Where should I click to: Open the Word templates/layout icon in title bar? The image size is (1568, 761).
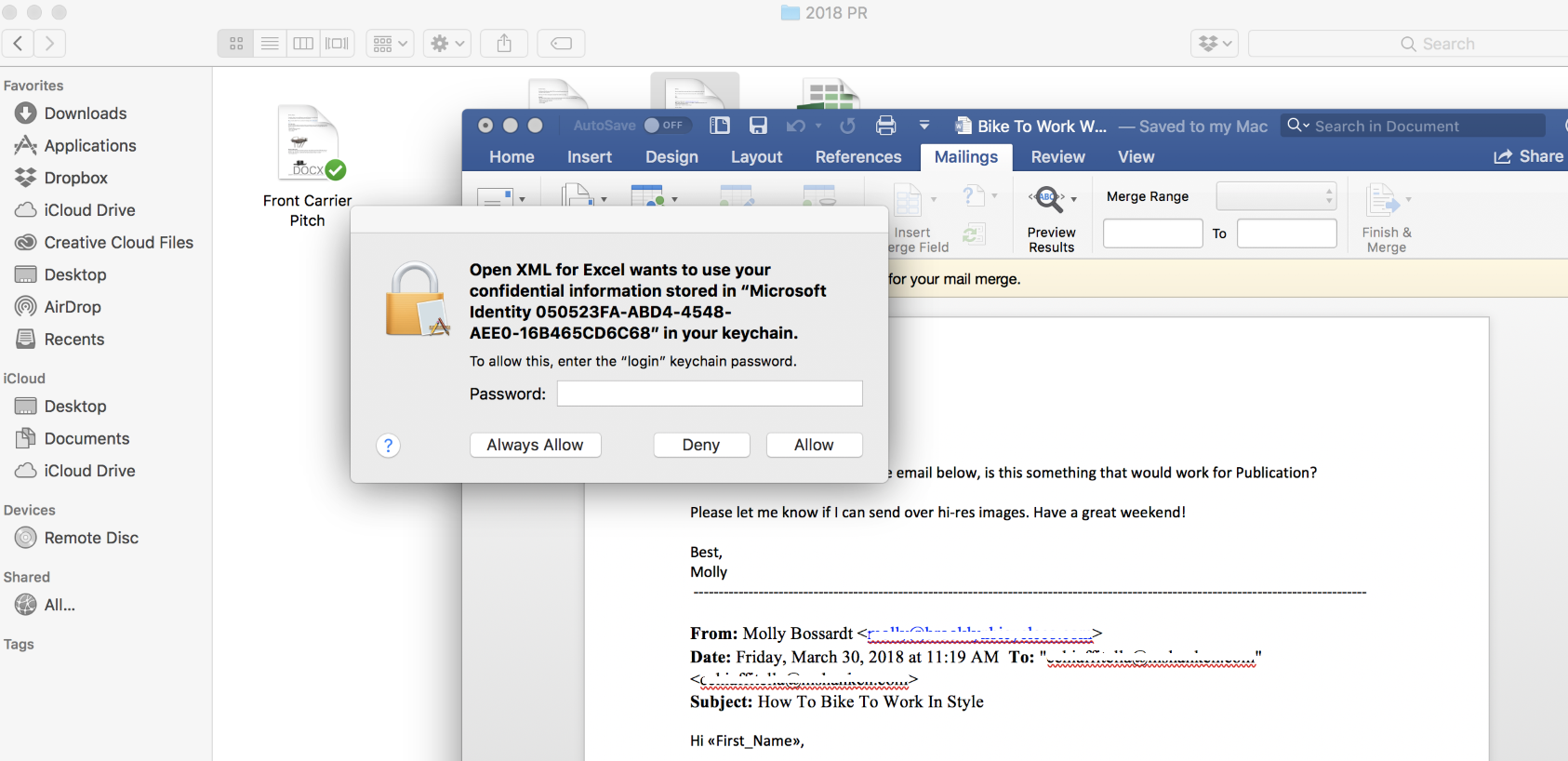pyautogui.click(x=720, y=126)
